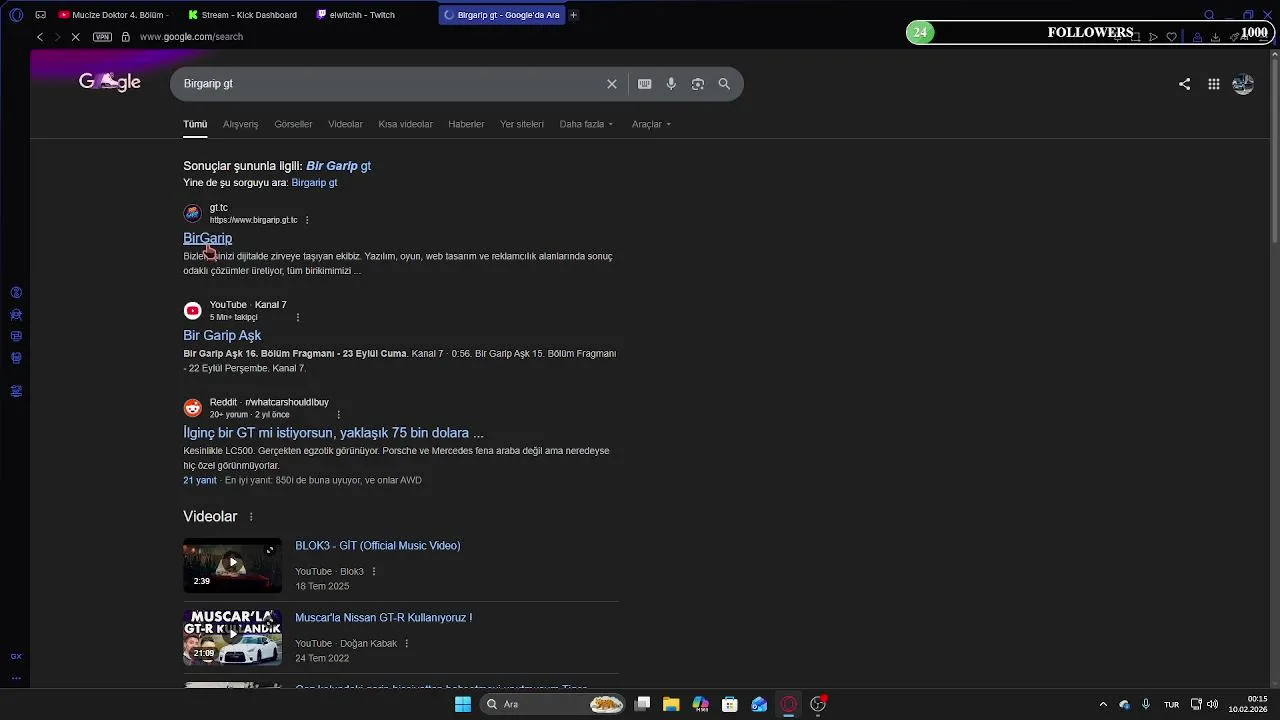Image resolution: width=1280 pixels, height=720 pixels.
Task: Switch the TUR keyboard language indicator
Action: pos(1171,704)
